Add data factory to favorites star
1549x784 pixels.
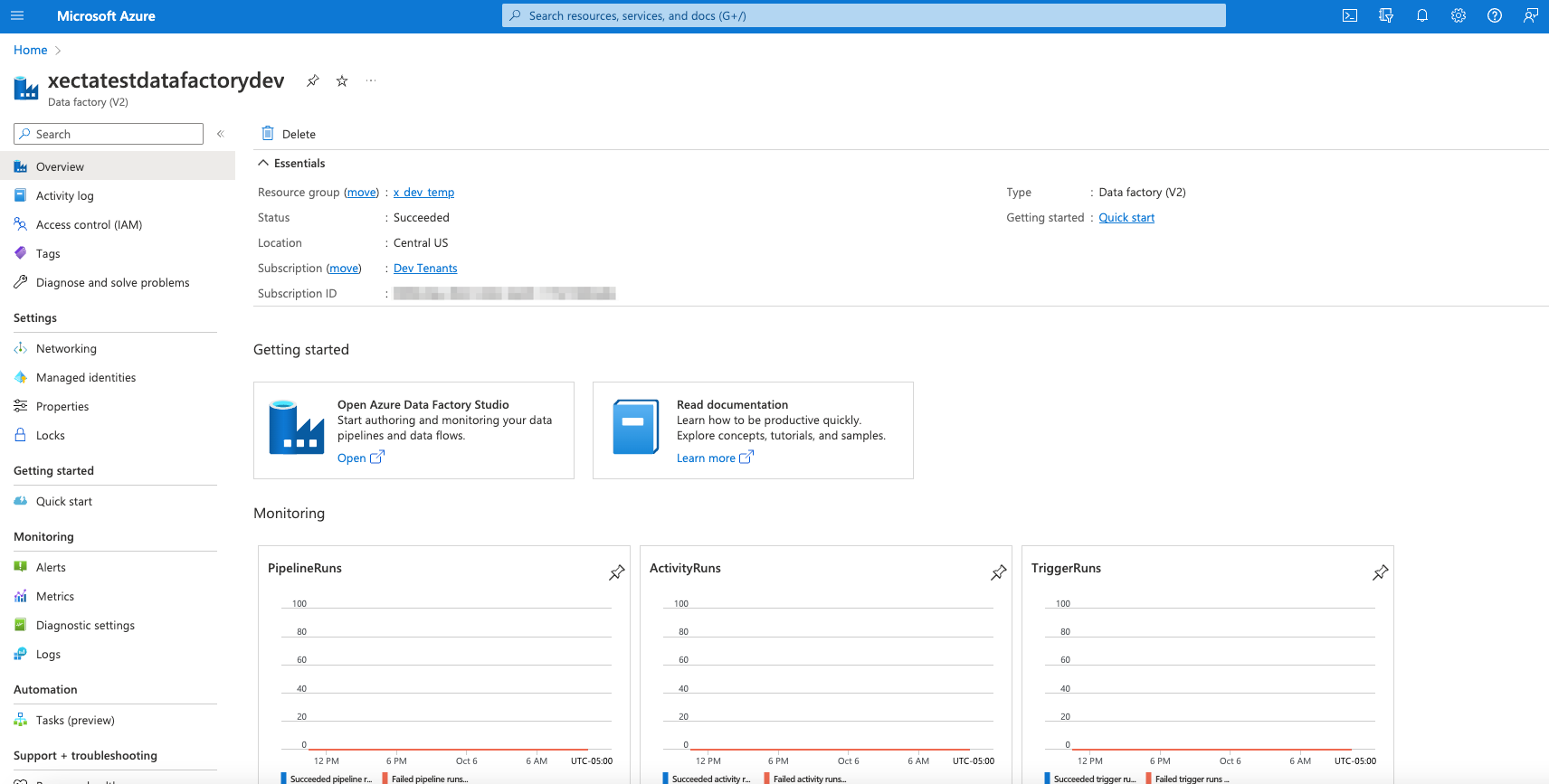click(x=342, y=80)
